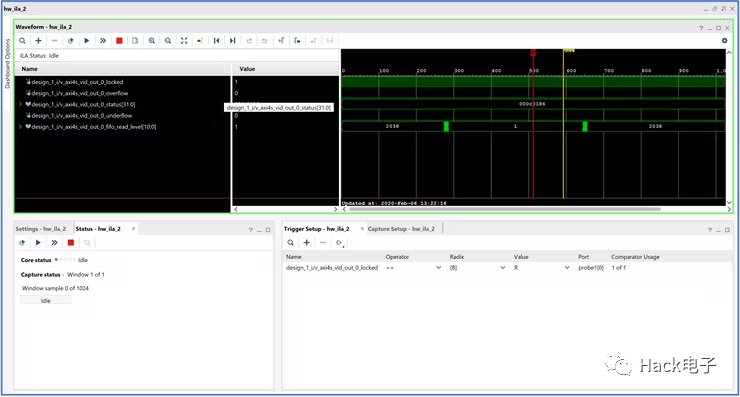Click the red trigger marker at sample 512
Image resolution: width=740 pixels, height=397 pixels.
click(x=533, y=52)
